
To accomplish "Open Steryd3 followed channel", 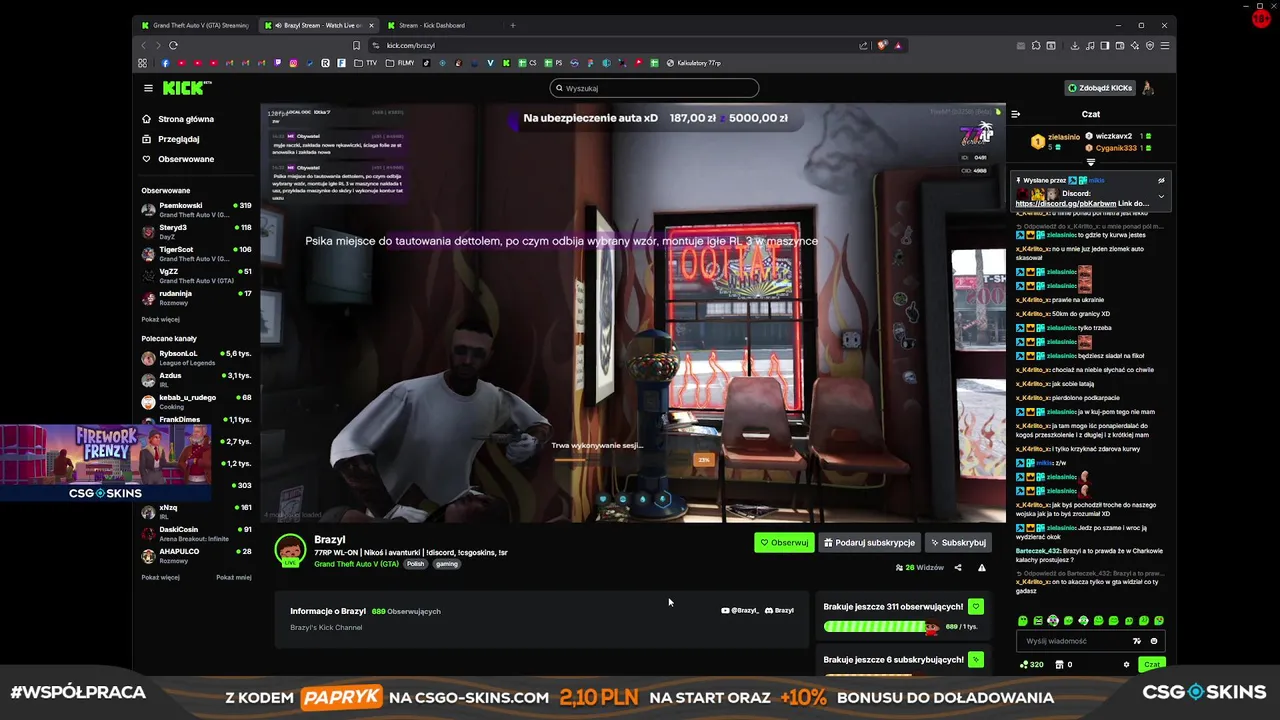I will pos(197,231).
